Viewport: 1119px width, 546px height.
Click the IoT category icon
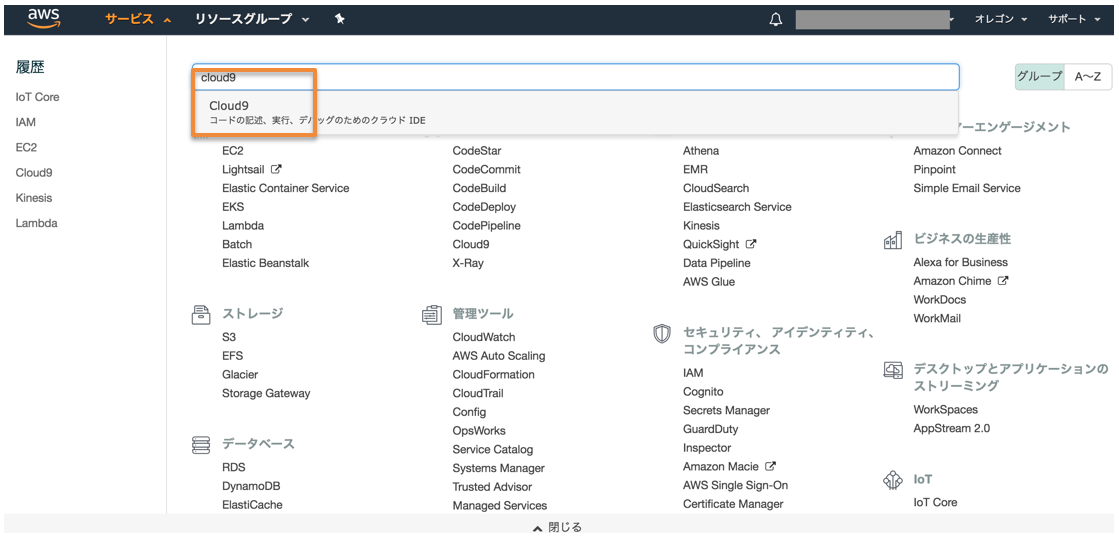[x=893, y=481]
